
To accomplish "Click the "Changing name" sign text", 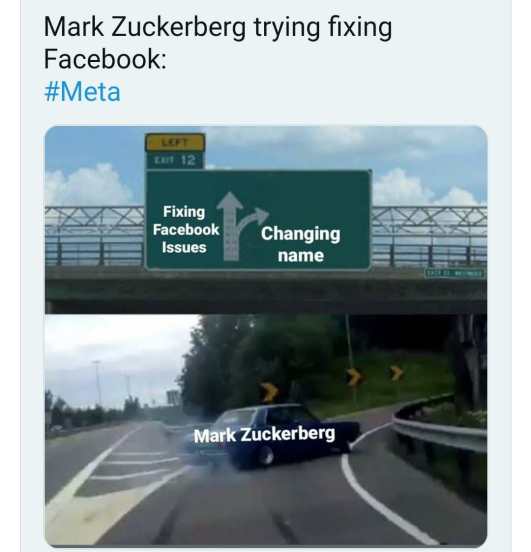I will pyautogui.click(x=301, y=244).
